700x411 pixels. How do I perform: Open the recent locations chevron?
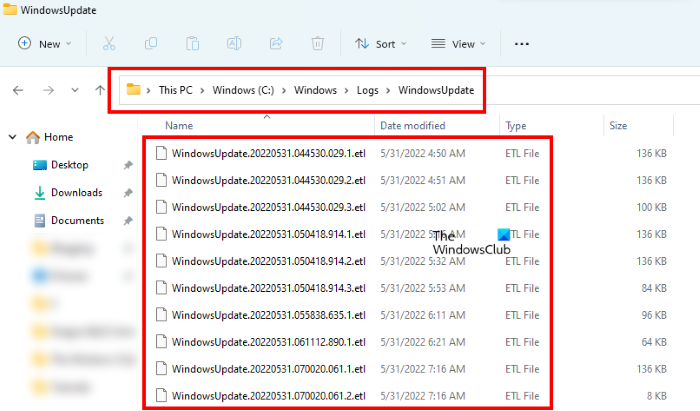click(x=75, y=91)
